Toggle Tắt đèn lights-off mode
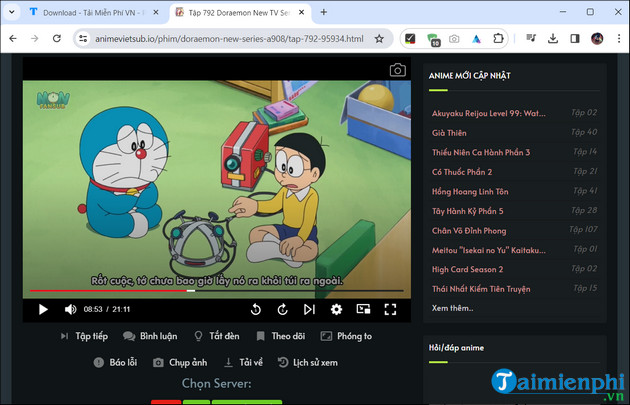The image size is (630, 405). tap(217, 336)
